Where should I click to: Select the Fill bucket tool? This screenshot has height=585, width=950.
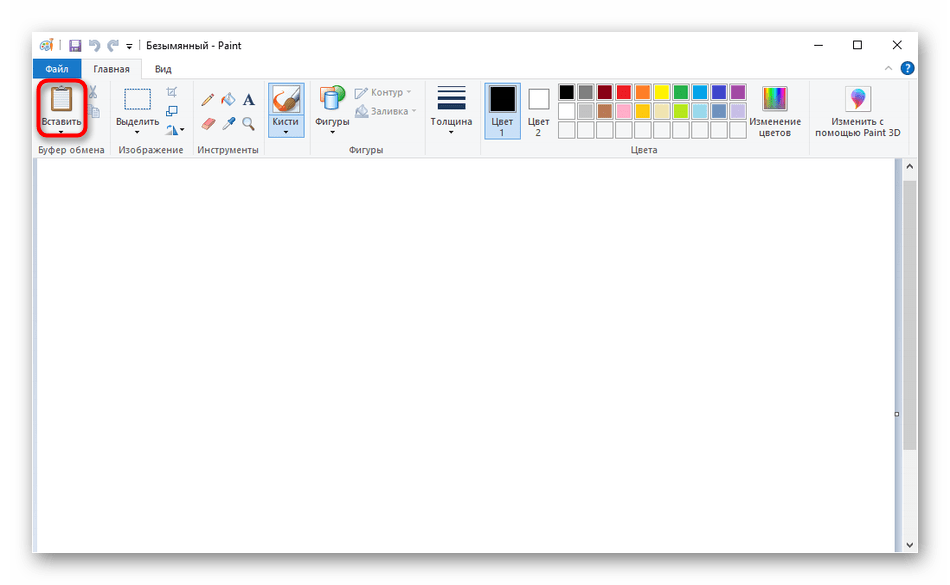click(228, 99)
